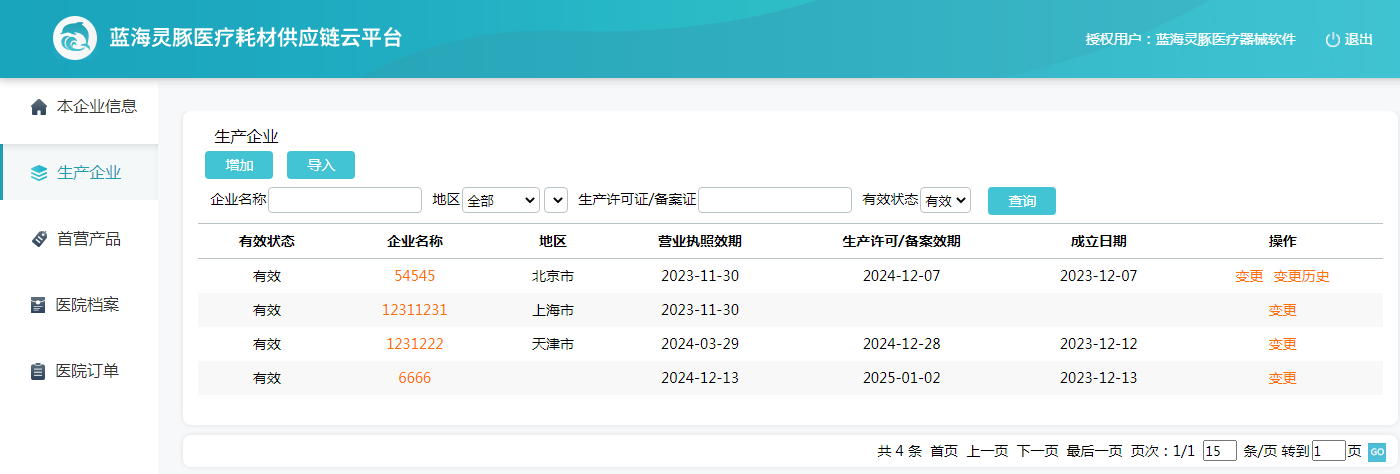Click the 导入 button
The image size is (1400, 474).
321,165
